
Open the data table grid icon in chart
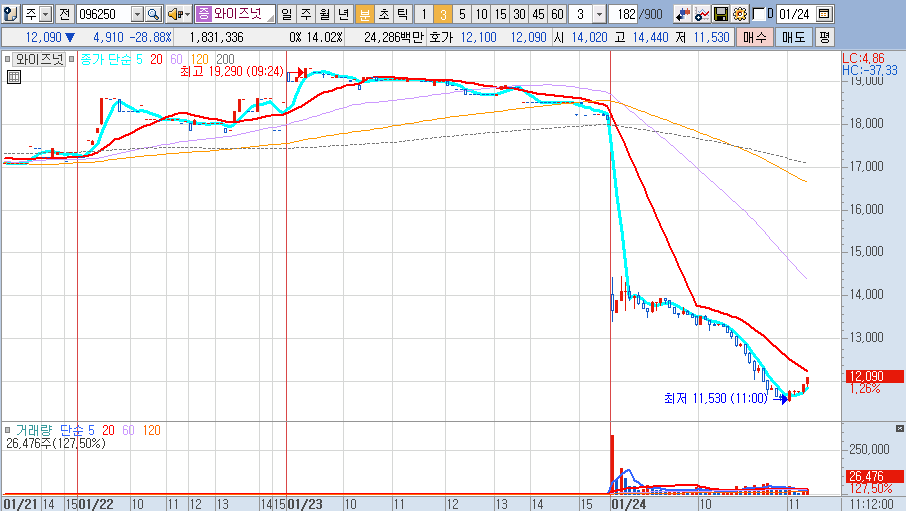tap(14, 77)
